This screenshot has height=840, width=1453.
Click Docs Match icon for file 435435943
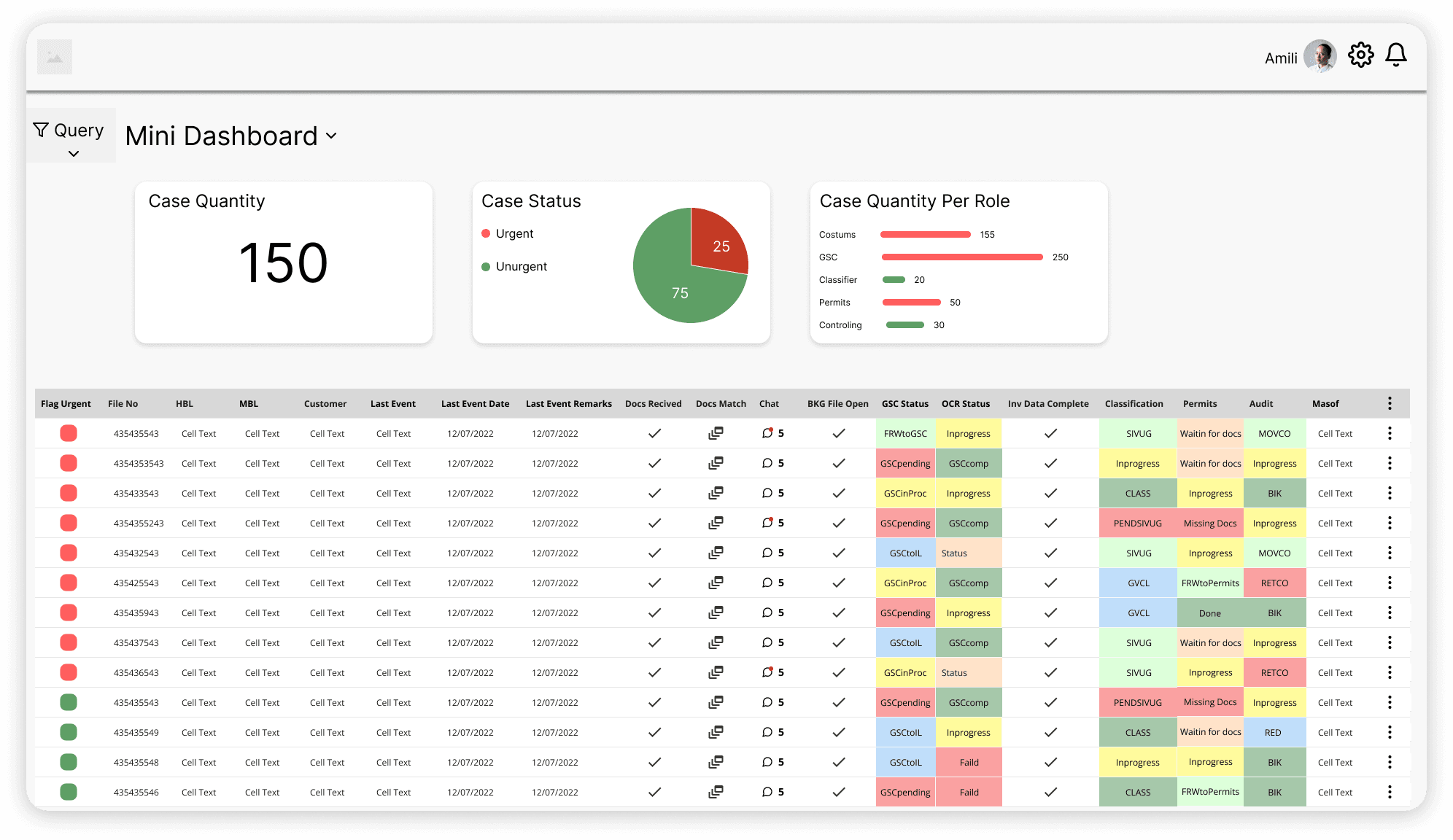pyautogui.click(x=716, y=612)
